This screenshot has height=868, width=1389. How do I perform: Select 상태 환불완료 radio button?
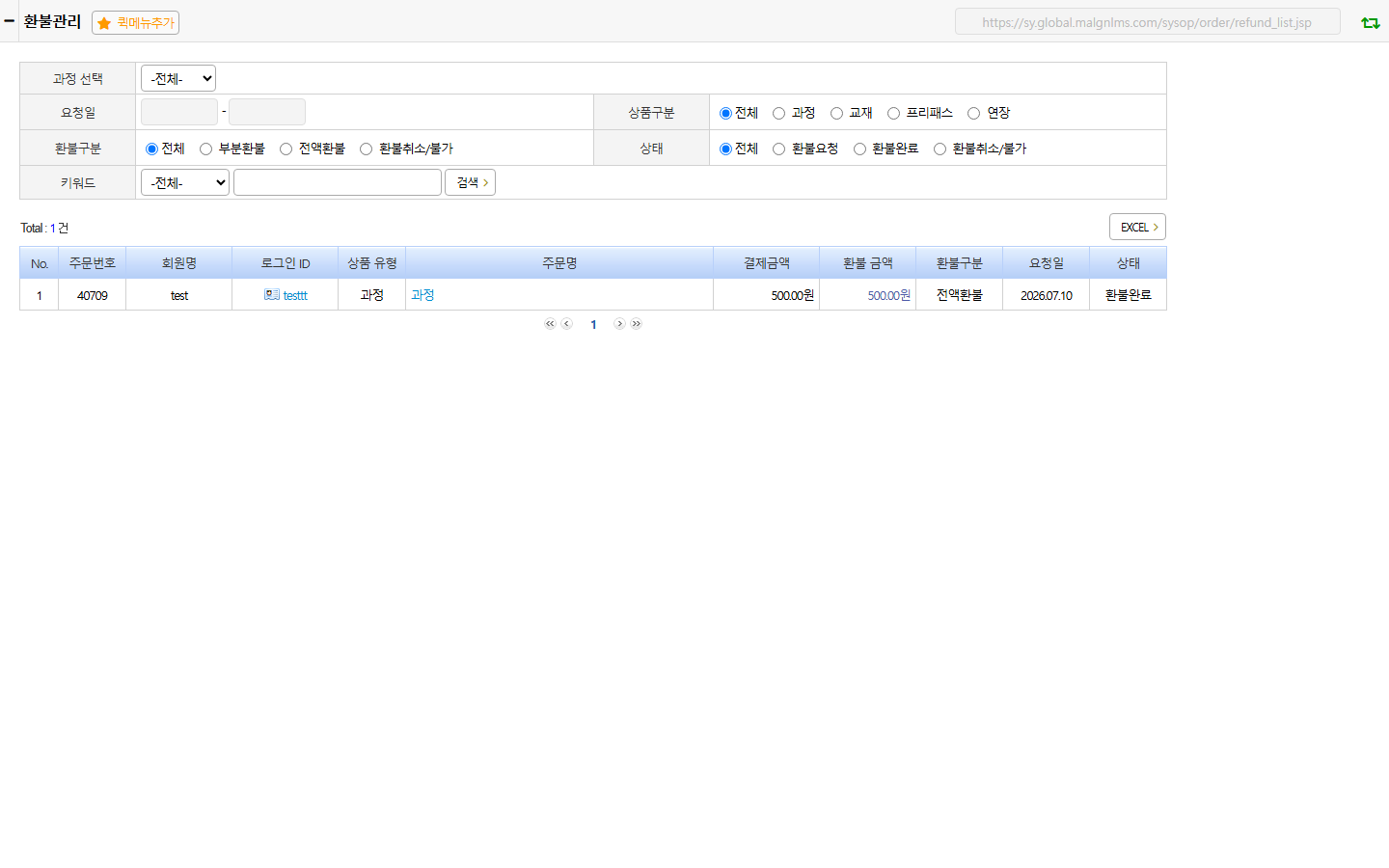coord(859,149)
